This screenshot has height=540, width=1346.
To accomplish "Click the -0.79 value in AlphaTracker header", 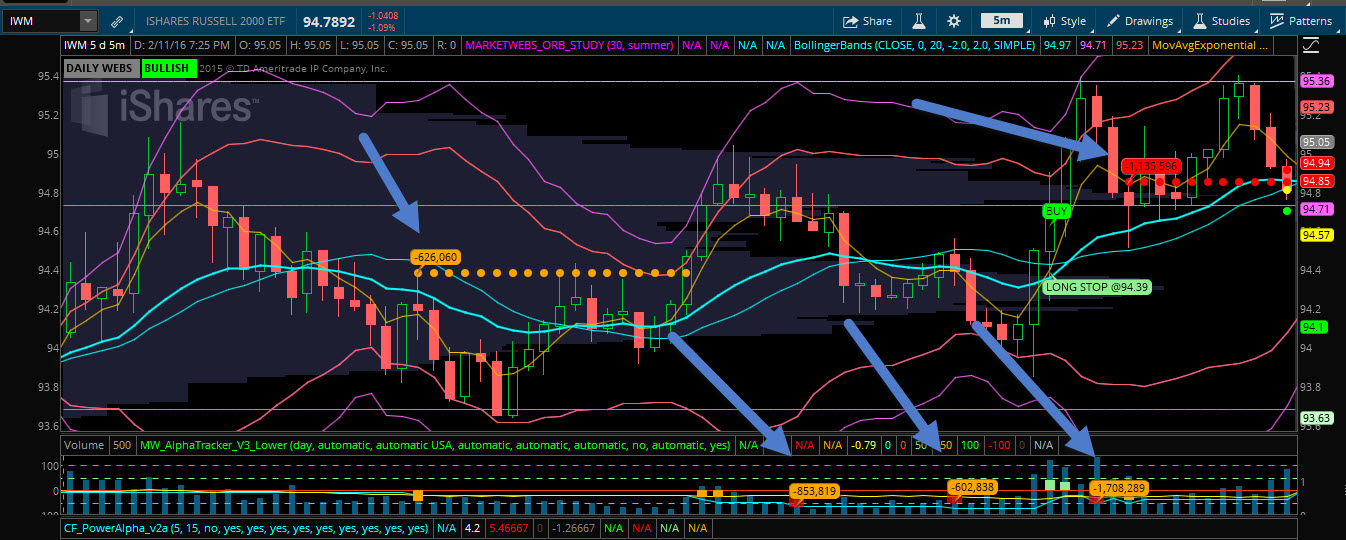I will 863,444.
